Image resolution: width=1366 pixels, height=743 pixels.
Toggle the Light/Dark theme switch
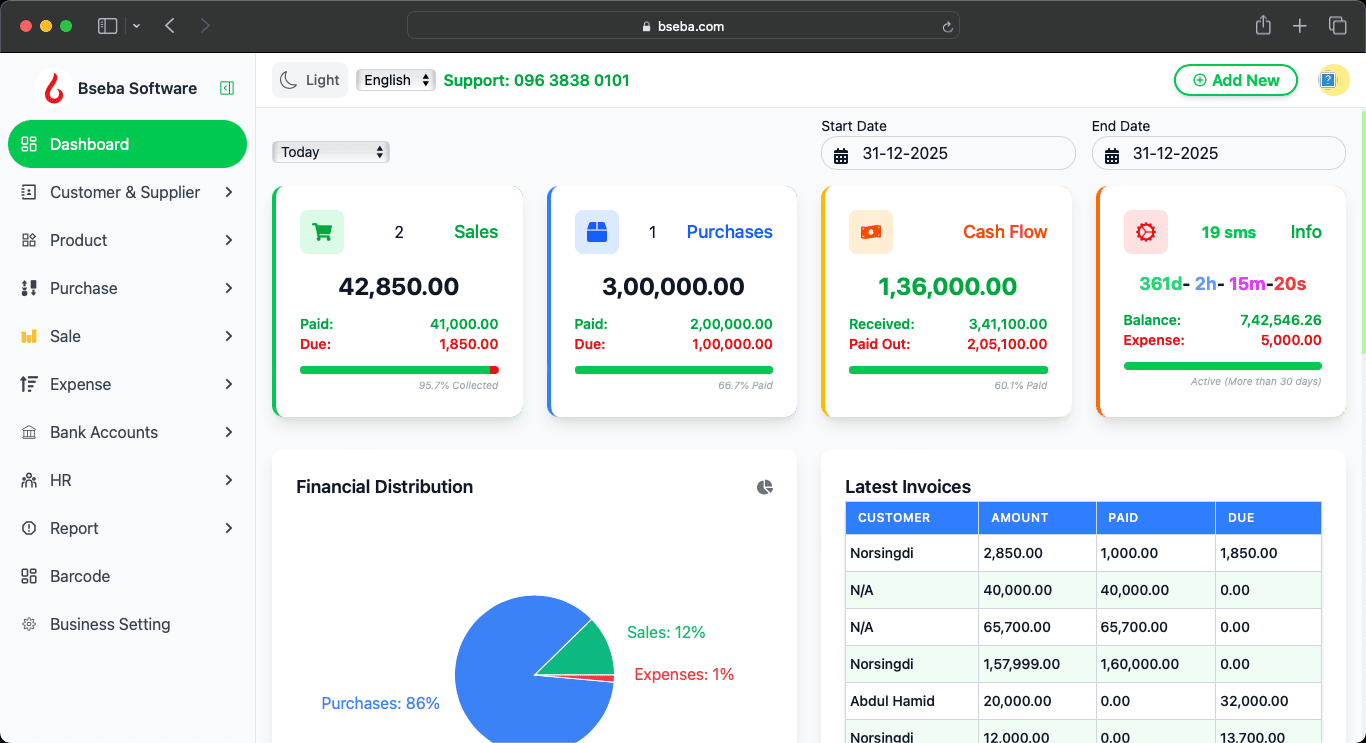(x=309, y=80)
